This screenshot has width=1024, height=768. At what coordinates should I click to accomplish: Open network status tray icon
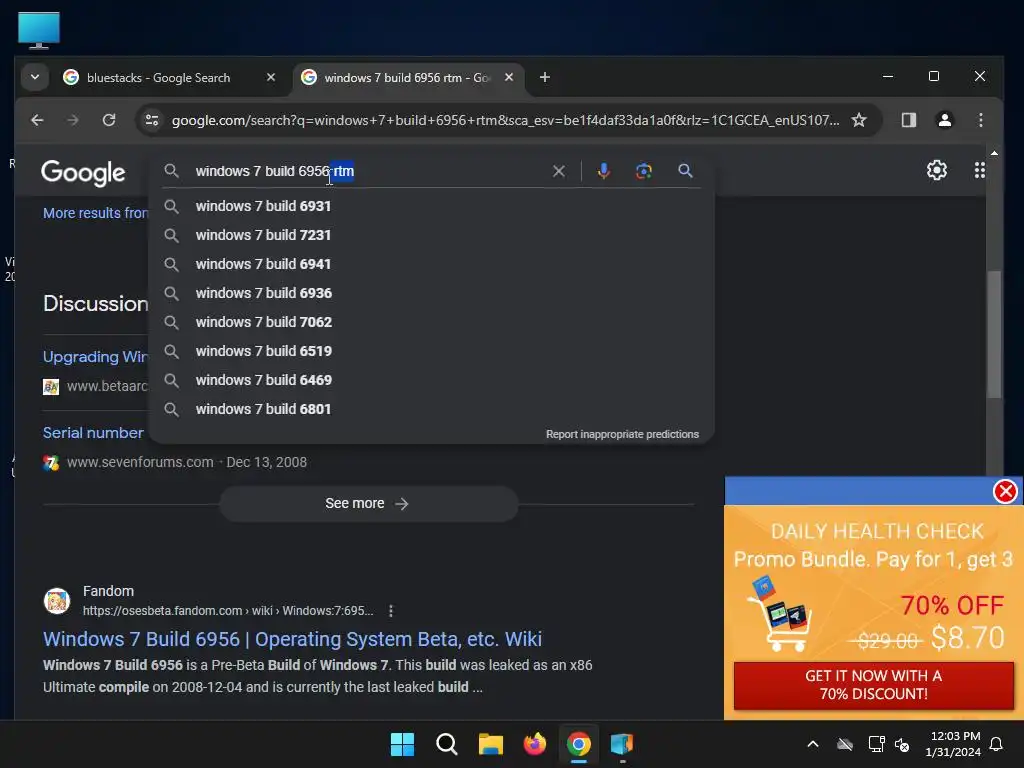point(876,744)
